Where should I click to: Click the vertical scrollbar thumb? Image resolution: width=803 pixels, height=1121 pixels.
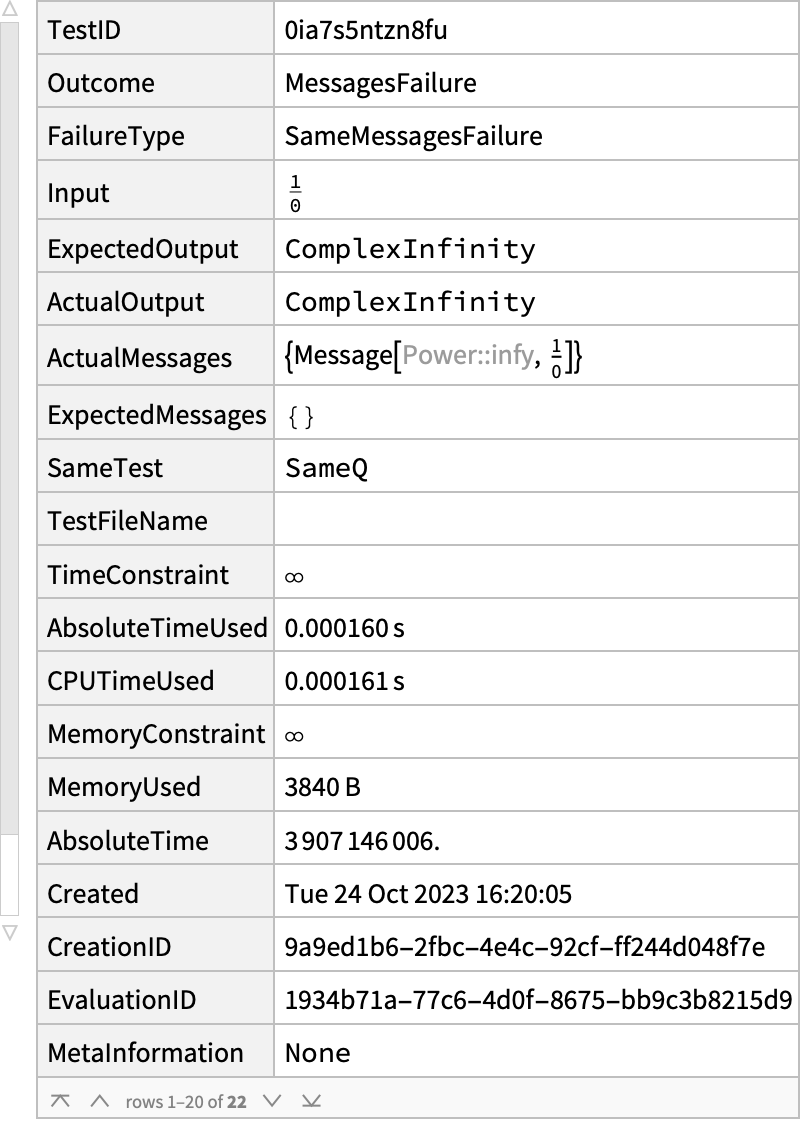pyautogui.click(x=9, y=428)
